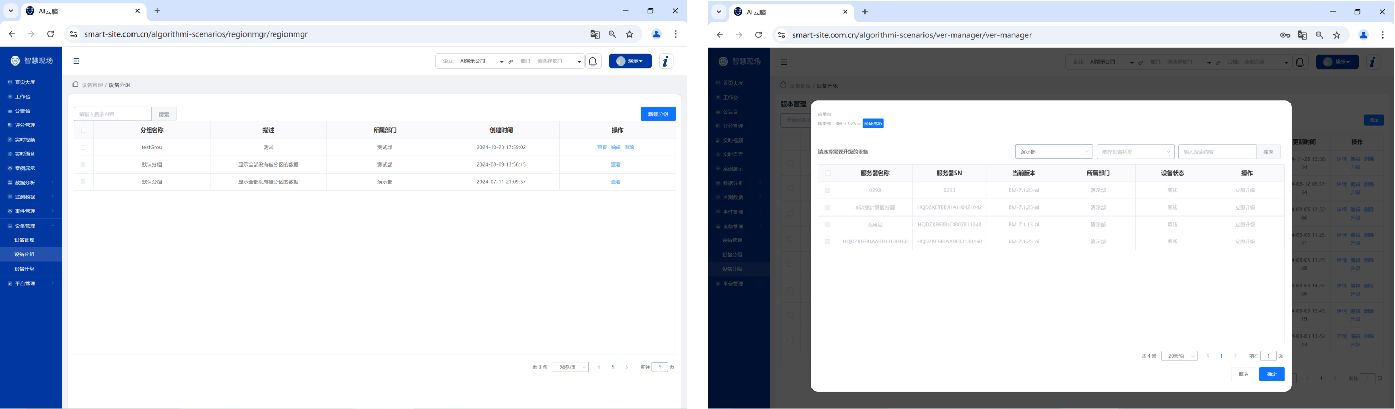Click the group name search input field

[x=112, y=114]
